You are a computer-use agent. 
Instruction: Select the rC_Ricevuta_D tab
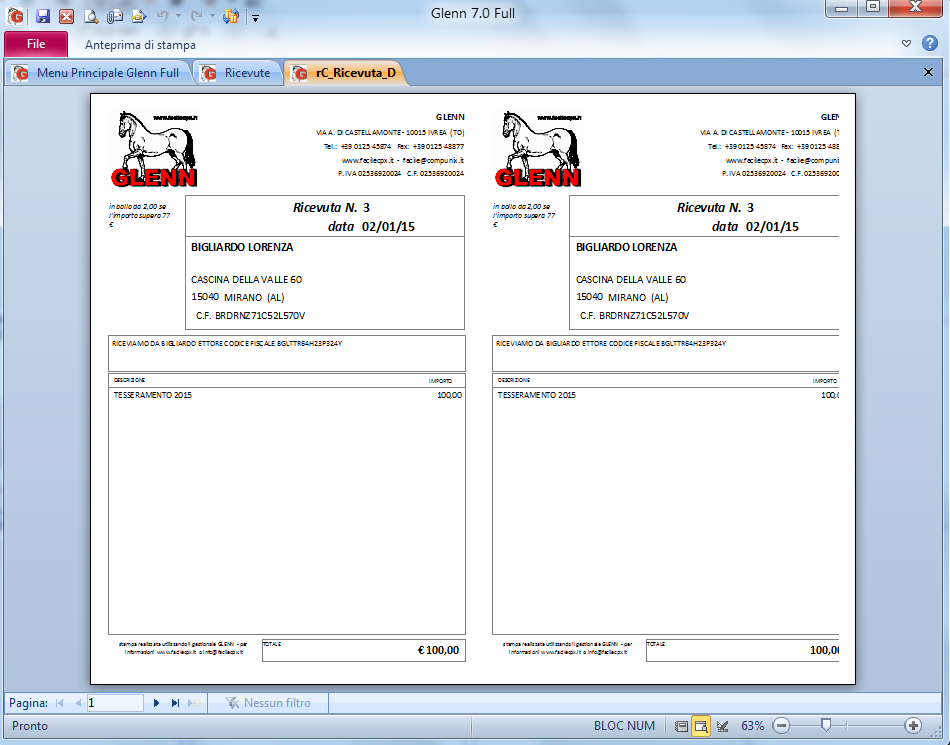tap(346, 73)
